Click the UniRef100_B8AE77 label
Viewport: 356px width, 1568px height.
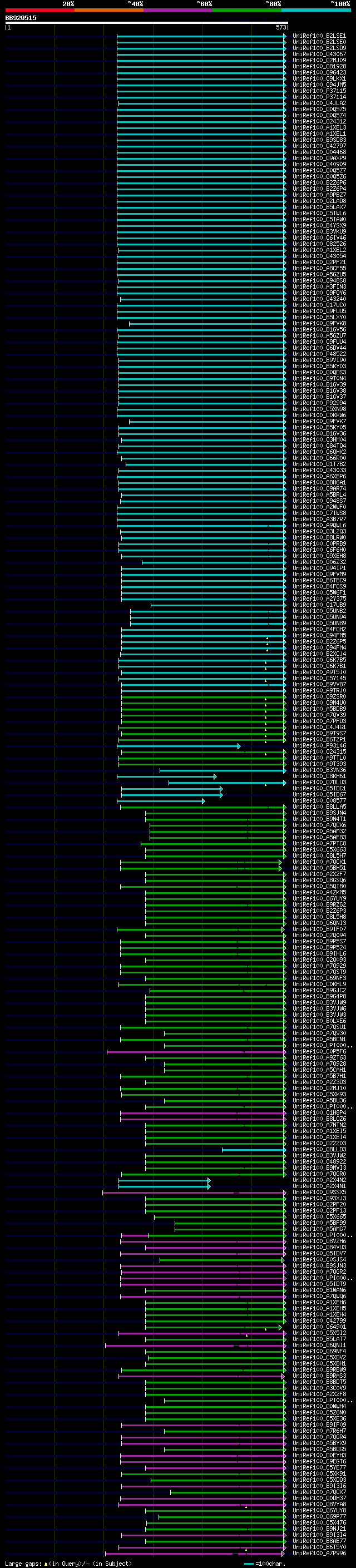[319, 1541]
